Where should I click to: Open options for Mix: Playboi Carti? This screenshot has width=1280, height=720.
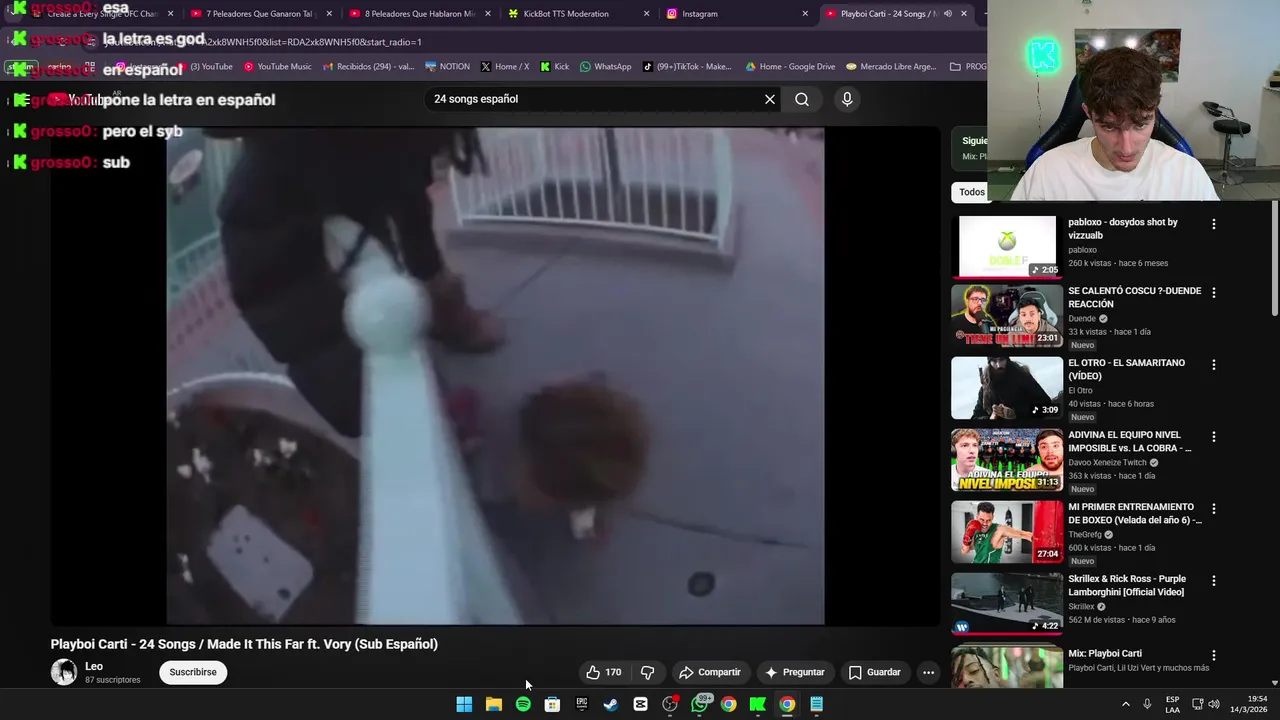click(1214, 655)
